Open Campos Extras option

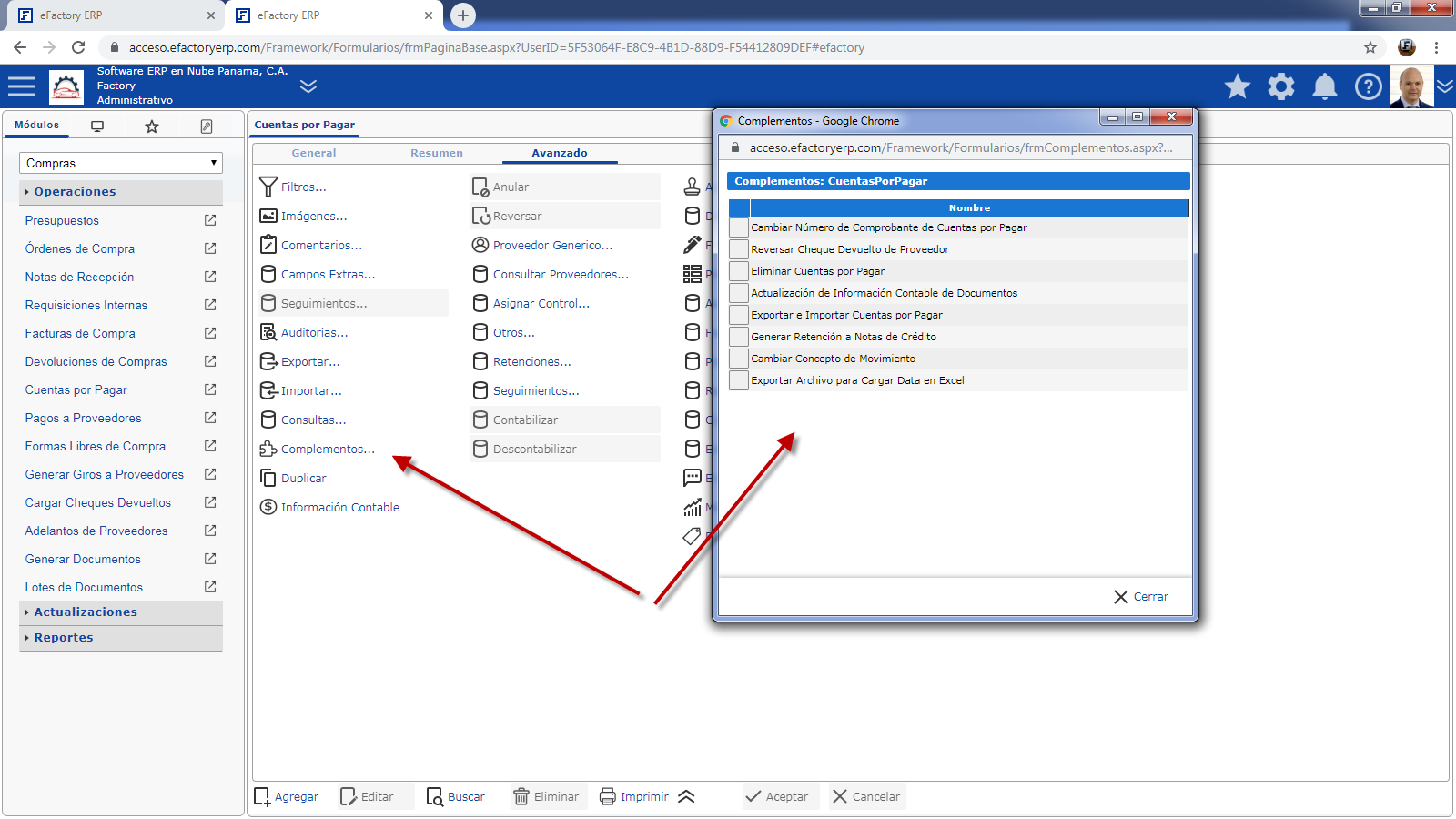point(318,274)
